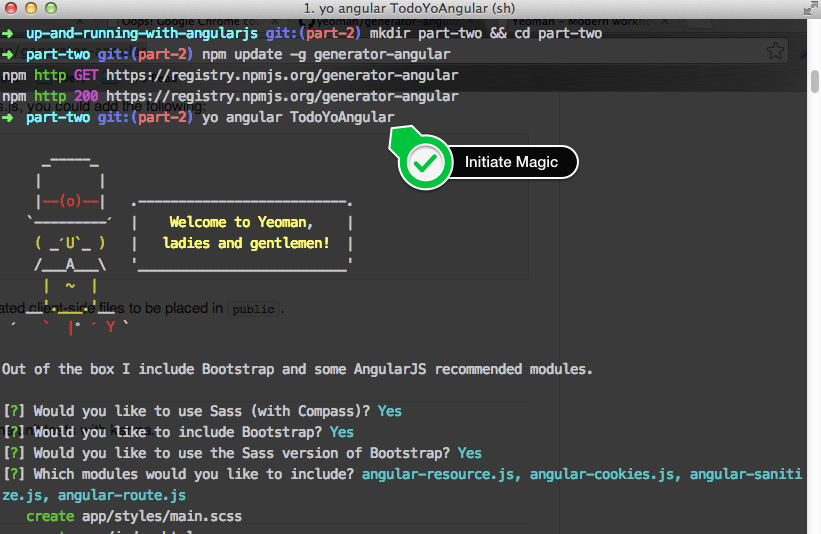This screenshot has width=821, height=534.
Task: Enter fullscreen via title bar arrows icon
Action: tap(811, 8)
